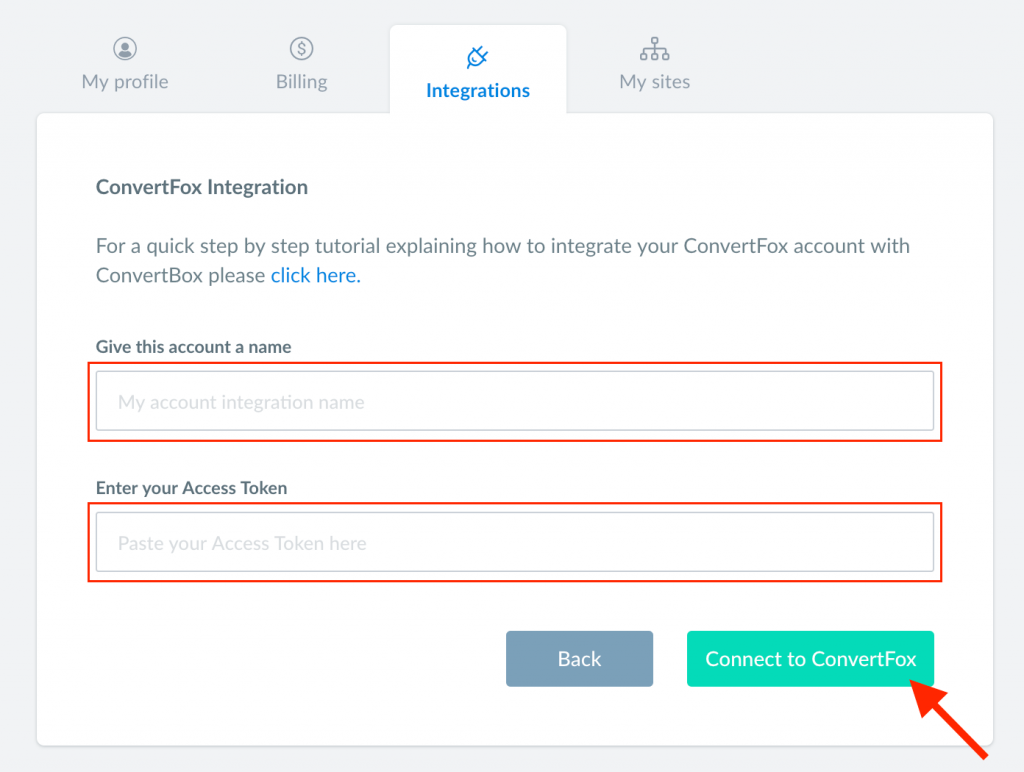Click 'My account integration name' placeholder text
The height and width of the screenshot is (772, 1024).
(x=241, y=402)
